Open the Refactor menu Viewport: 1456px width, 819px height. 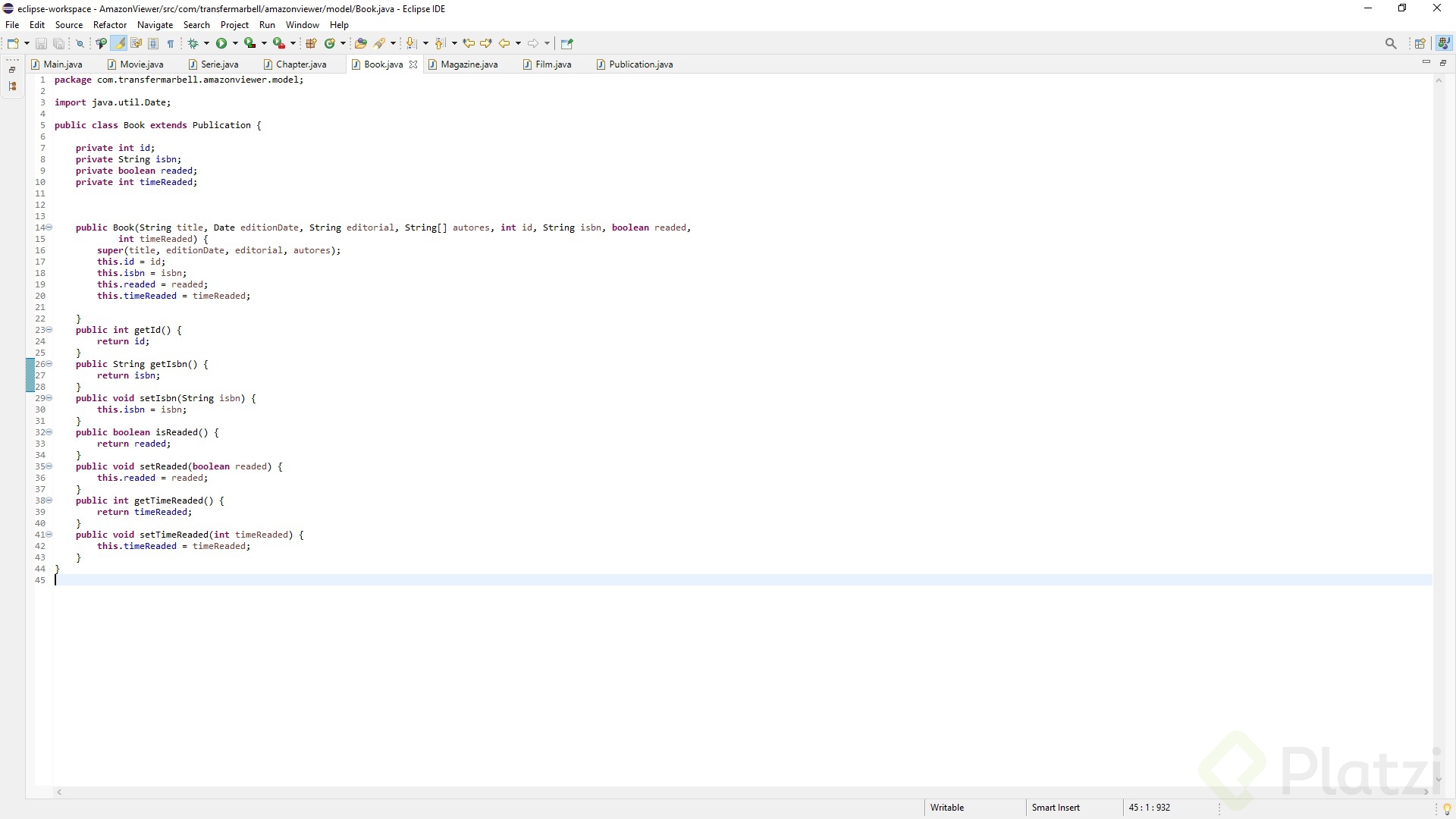click(x=110, y=25)
